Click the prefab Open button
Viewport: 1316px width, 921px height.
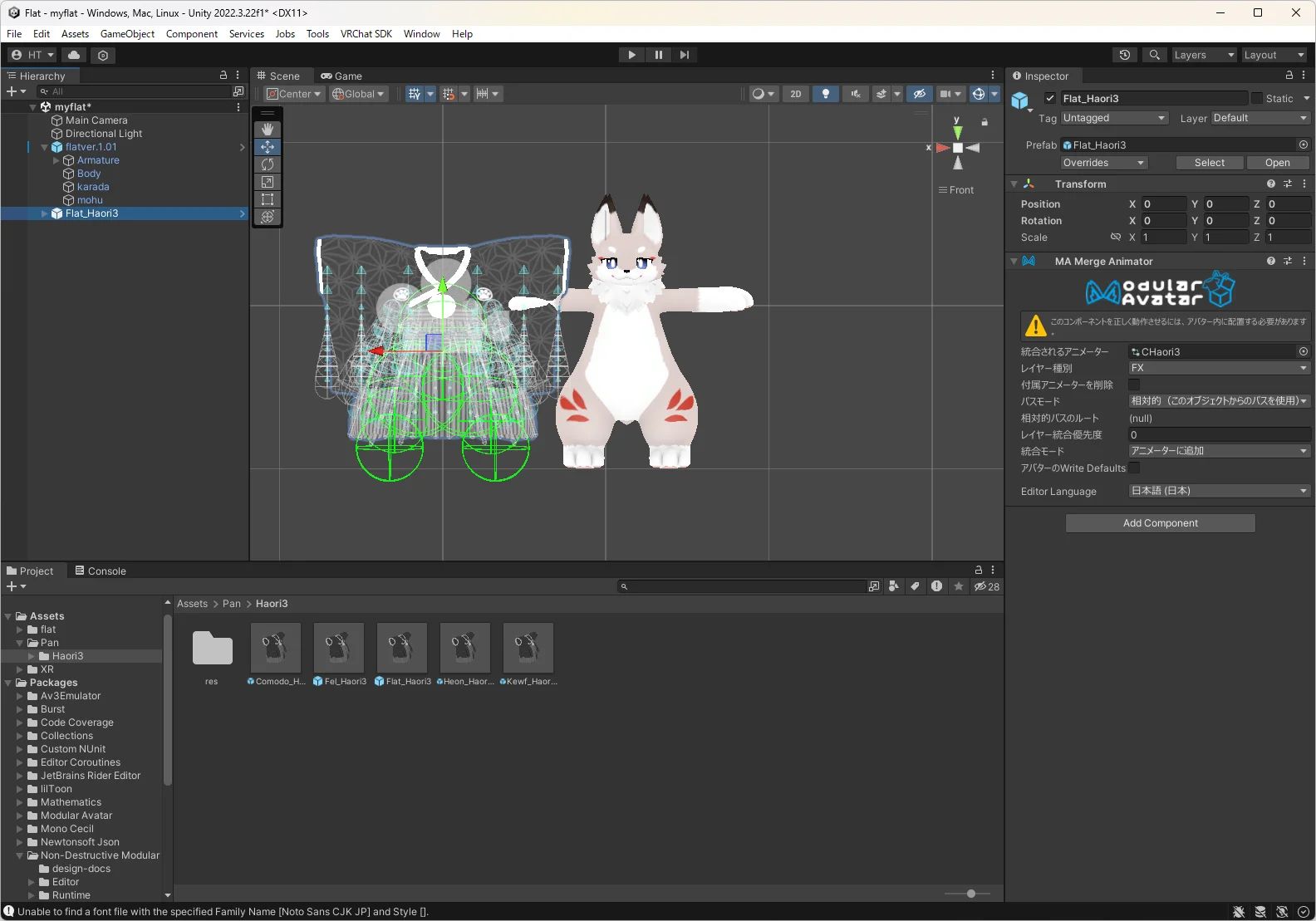pos(1278,163)
